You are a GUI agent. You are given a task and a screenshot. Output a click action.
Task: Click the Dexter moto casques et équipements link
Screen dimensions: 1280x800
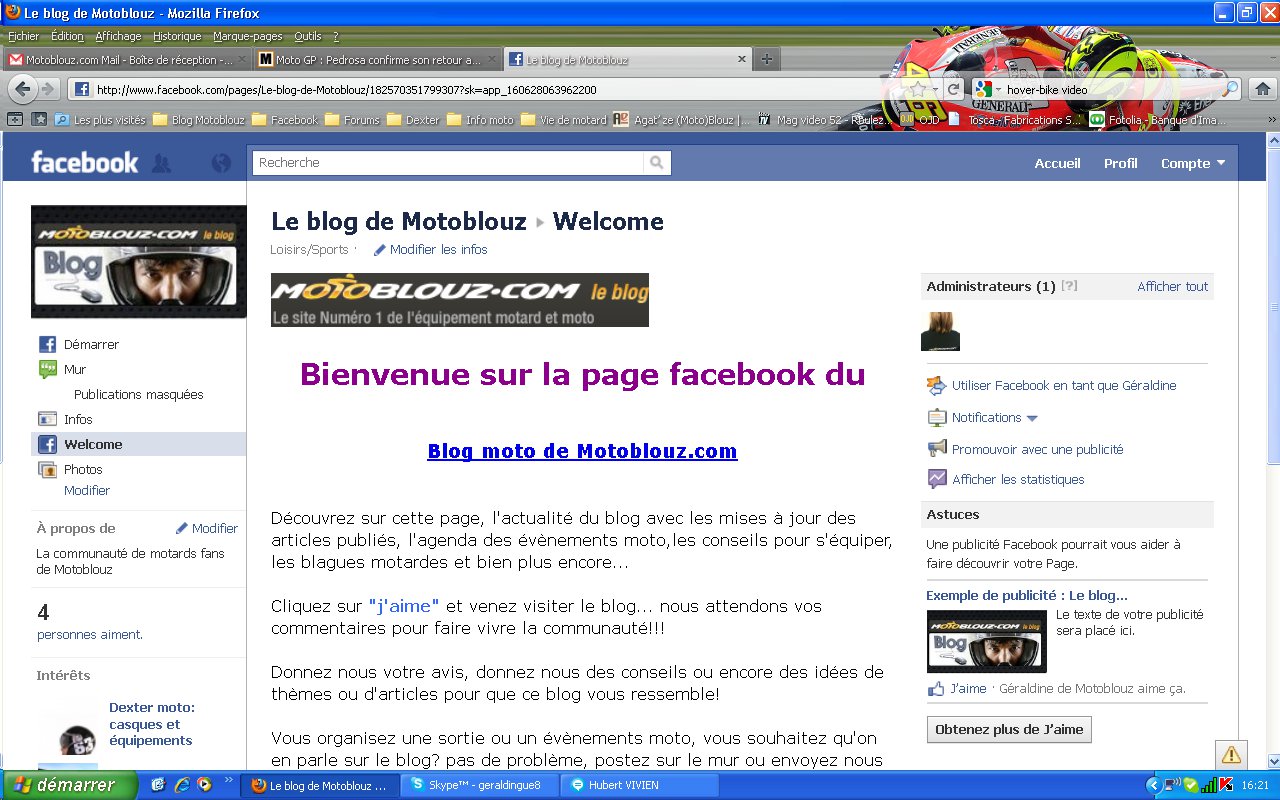pyautogui.click(x=151, y=724)
